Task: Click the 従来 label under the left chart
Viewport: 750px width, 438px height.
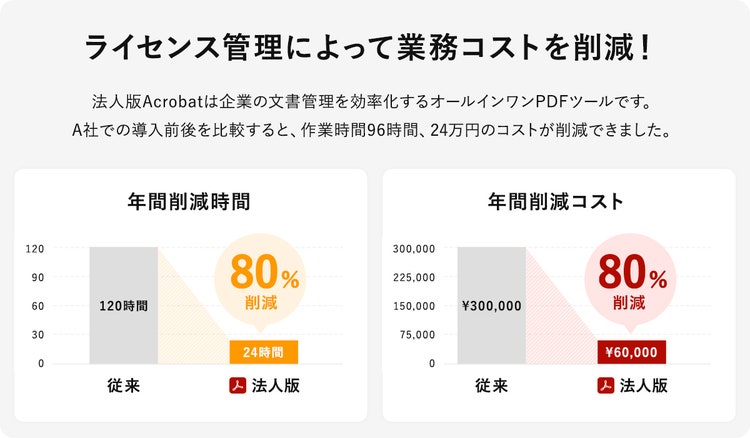Action: pyautogui.click(x=123, y=386)
